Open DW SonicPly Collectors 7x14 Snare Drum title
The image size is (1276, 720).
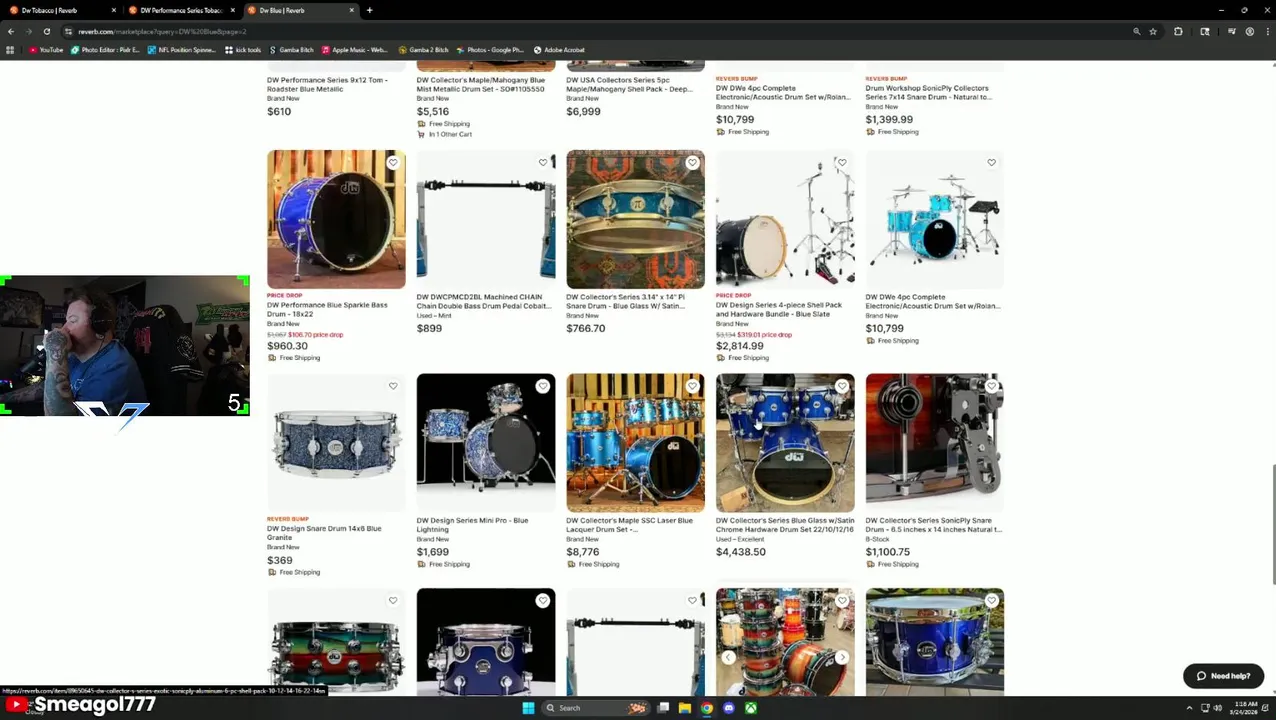(928, 92)
